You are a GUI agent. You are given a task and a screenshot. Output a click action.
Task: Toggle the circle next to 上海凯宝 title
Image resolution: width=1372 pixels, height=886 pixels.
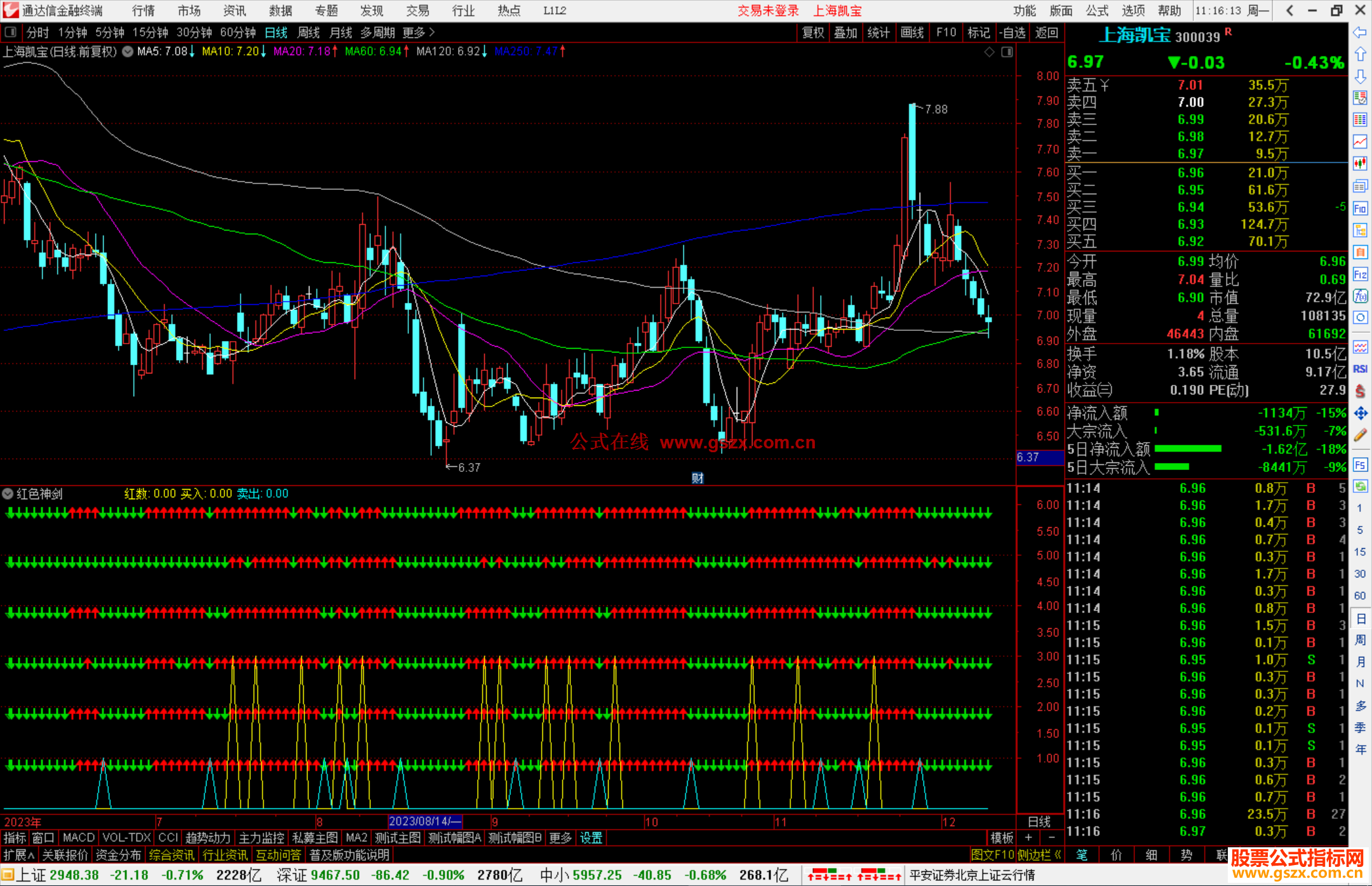pos(128,51)
